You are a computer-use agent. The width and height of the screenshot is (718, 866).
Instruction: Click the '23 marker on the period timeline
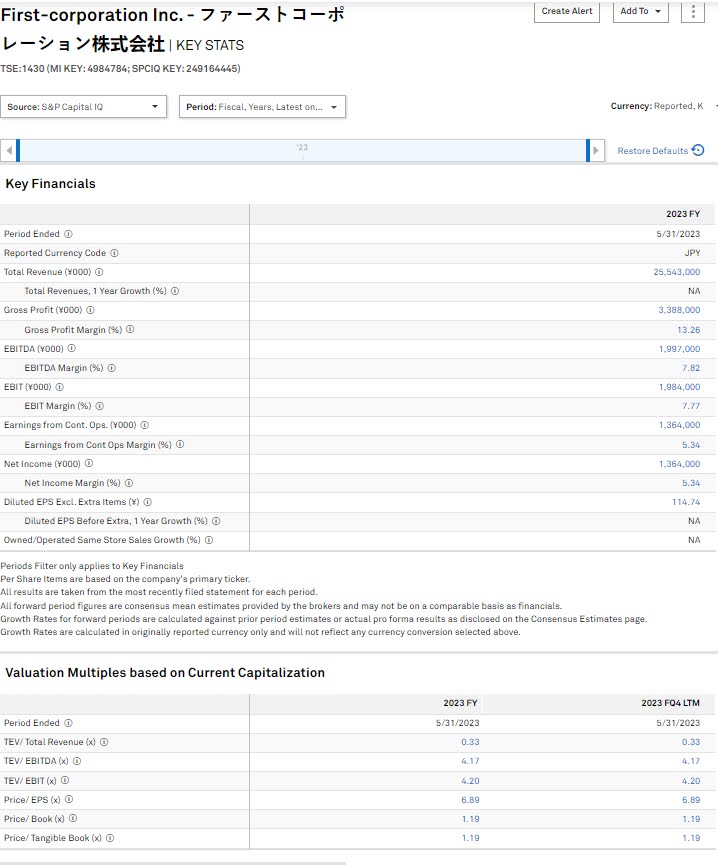click(x=302, y=147)
